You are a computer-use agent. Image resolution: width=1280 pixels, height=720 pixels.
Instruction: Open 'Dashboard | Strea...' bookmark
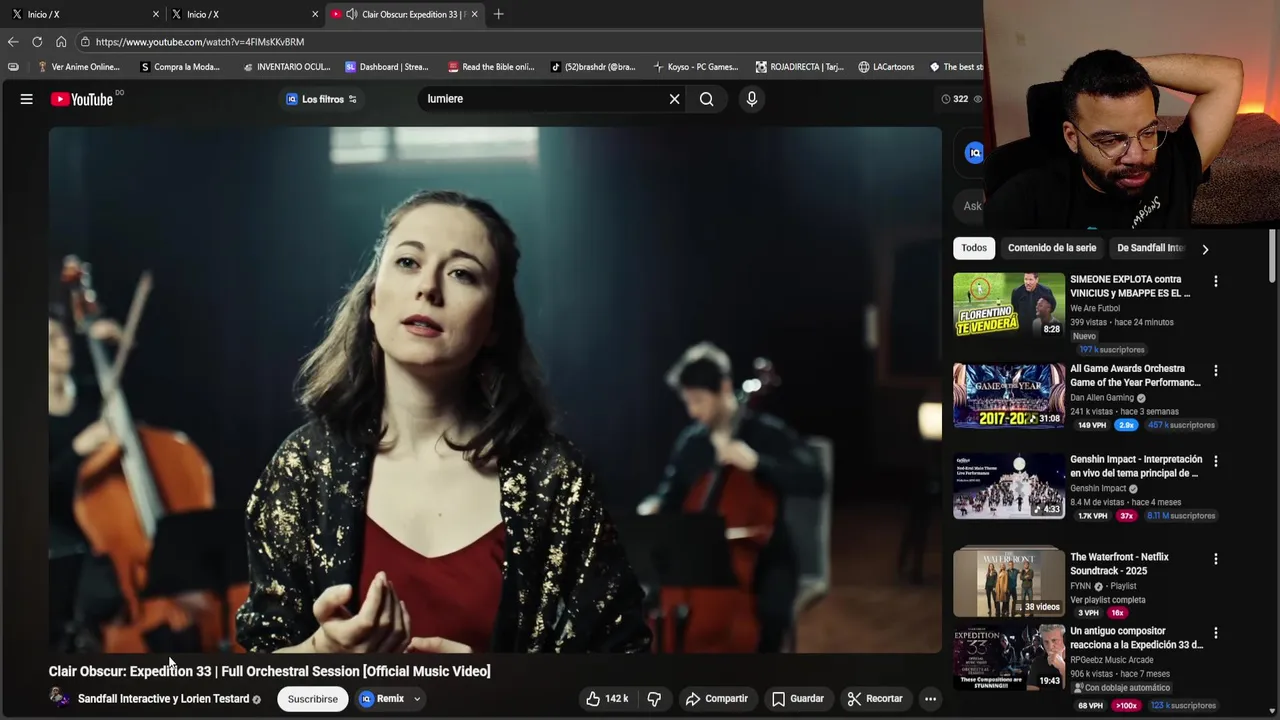[387, 67]
